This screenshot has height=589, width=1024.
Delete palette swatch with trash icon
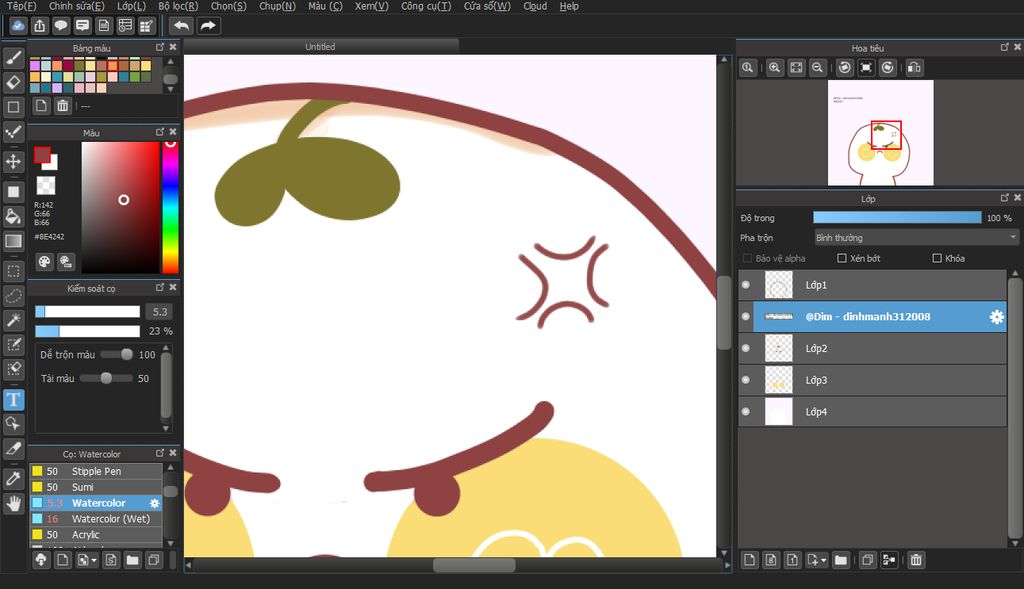point(62,106)
